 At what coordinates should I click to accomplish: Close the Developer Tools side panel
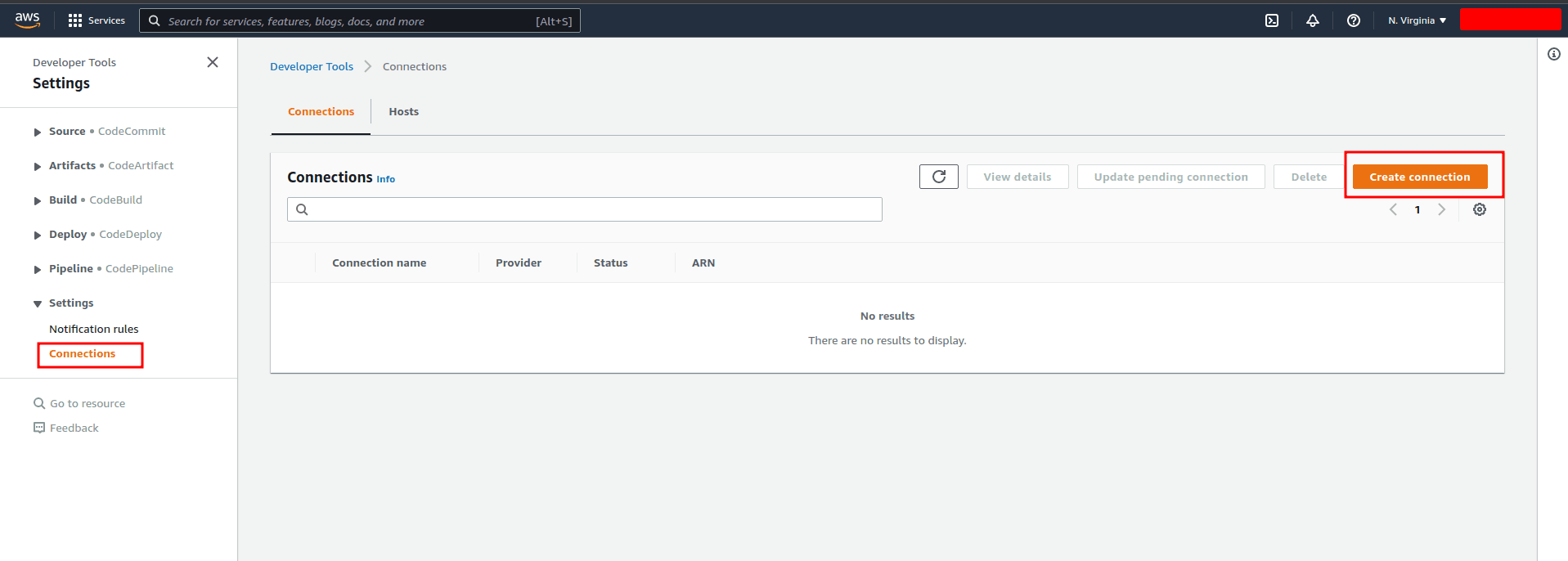[213, 62]
